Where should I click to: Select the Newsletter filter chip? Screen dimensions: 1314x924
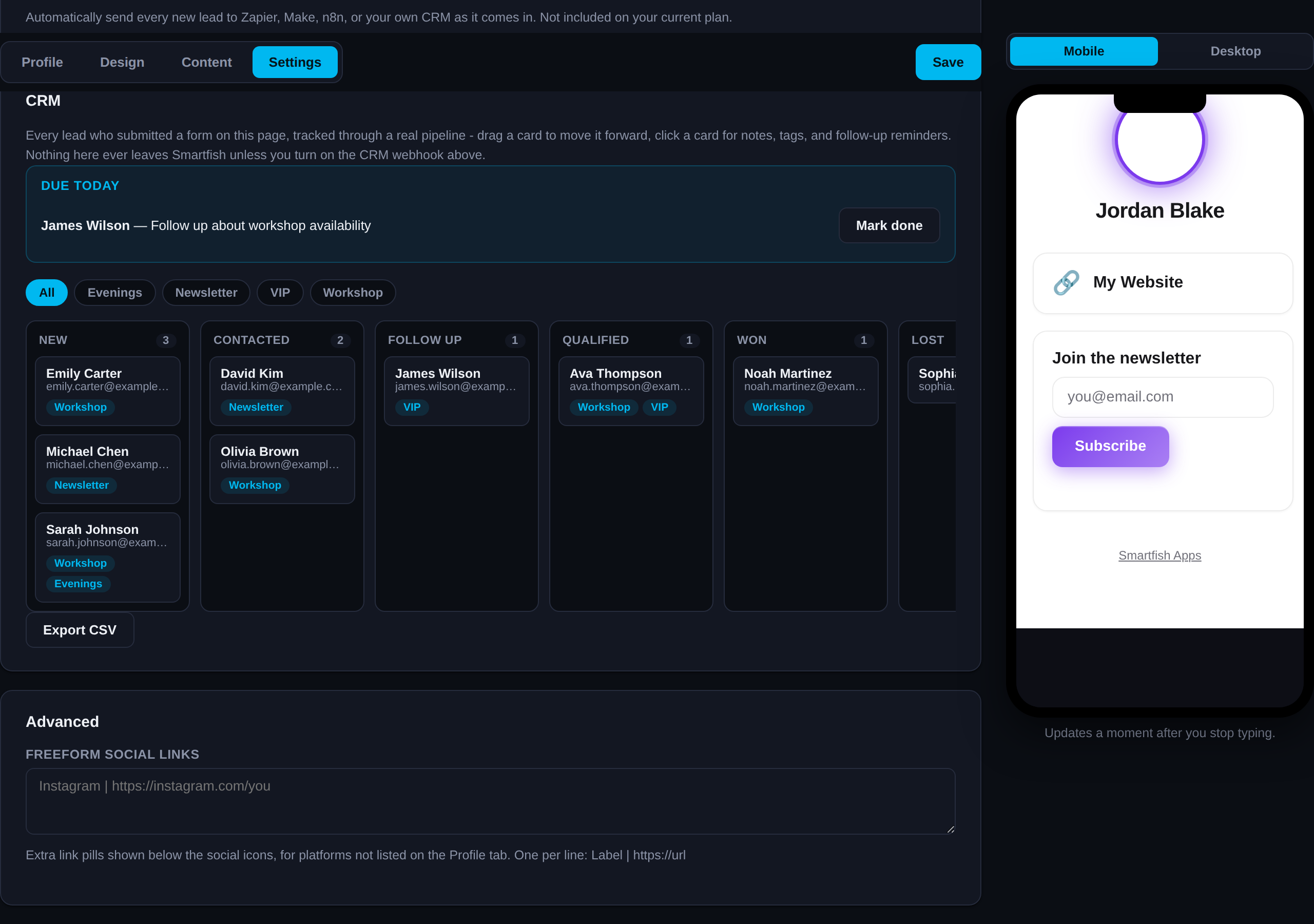(x=206, y=293)
